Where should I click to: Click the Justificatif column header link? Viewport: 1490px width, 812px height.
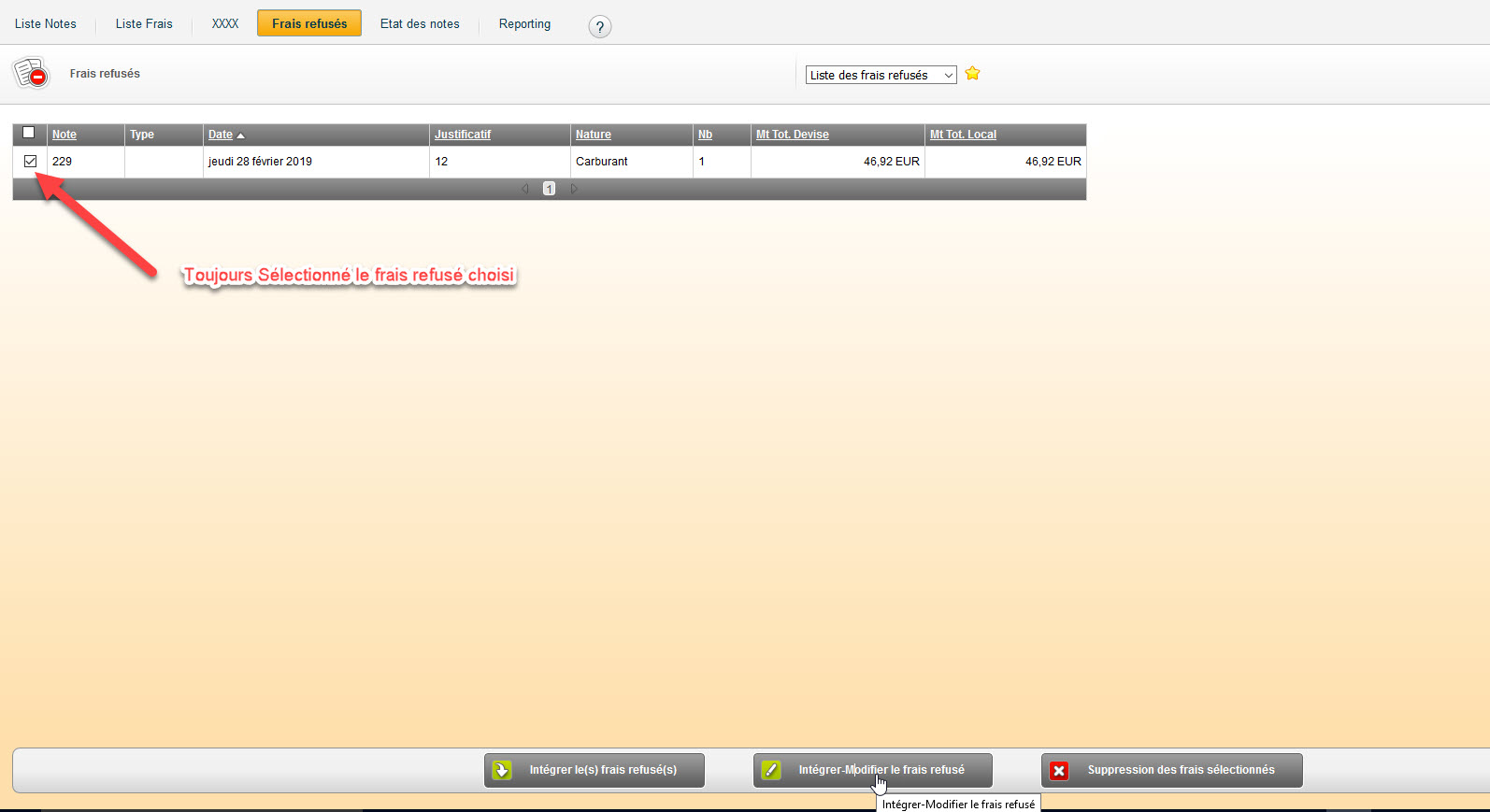click(462, 135)
